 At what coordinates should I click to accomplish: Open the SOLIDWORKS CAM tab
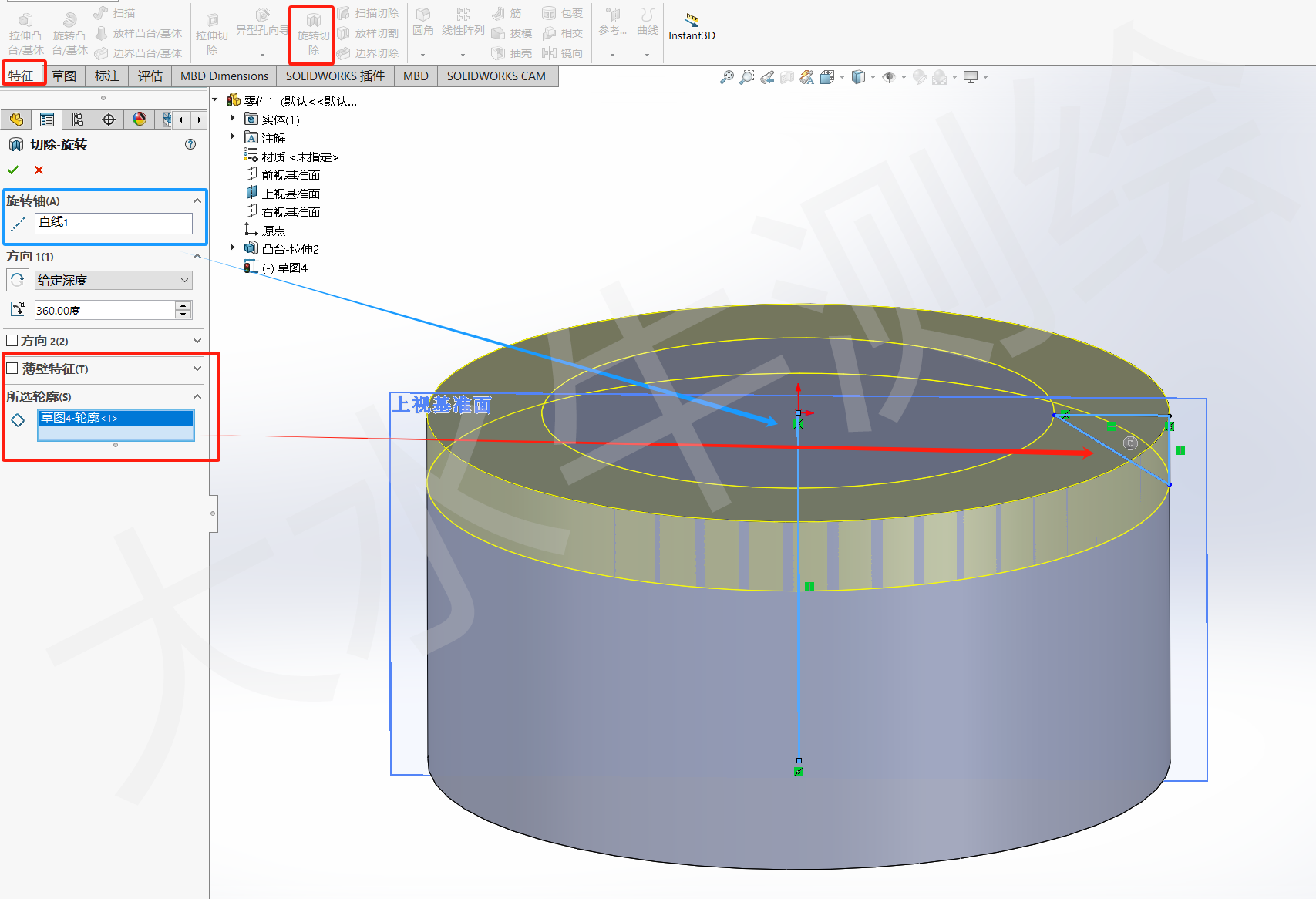(497, 76)
